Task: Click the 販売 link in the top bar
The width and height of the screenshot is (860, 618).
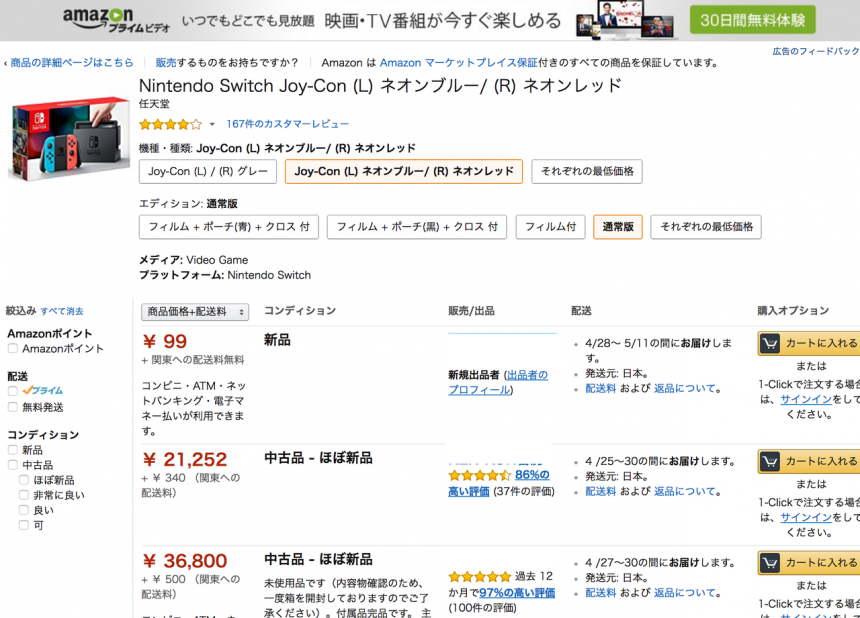Action: coord(166,63)
